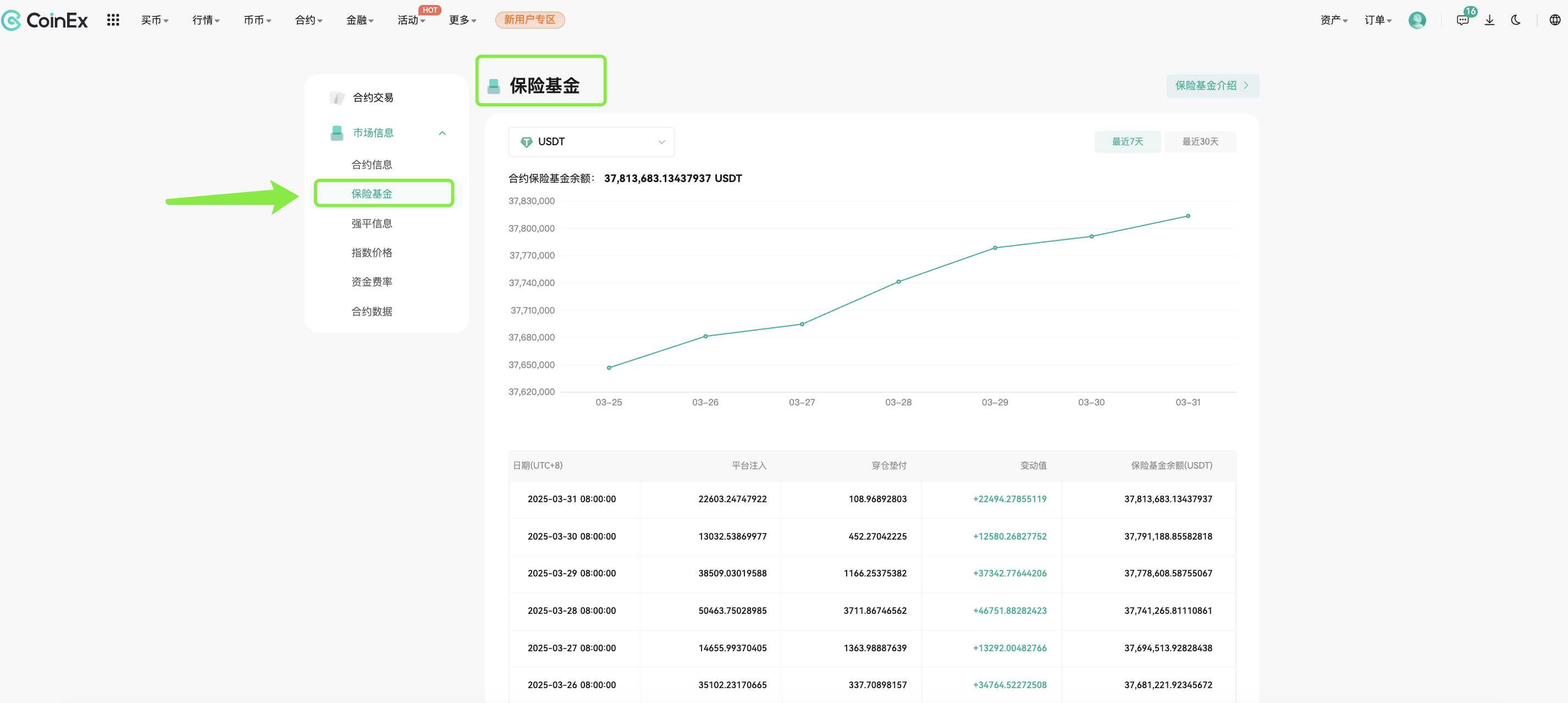Open the USDT currency dropdown
The width and height of the screenshot is (1568, 703).
(x=590, y=142)
